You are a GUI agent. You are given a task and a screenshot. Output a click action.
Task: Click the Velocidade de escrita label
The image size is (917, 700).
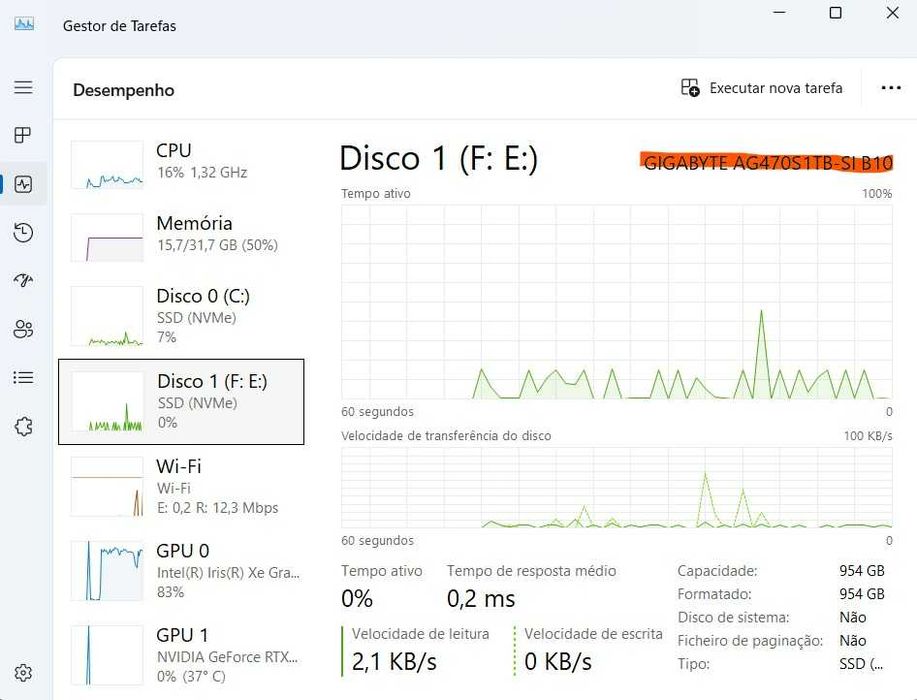[x=594, y=634]
